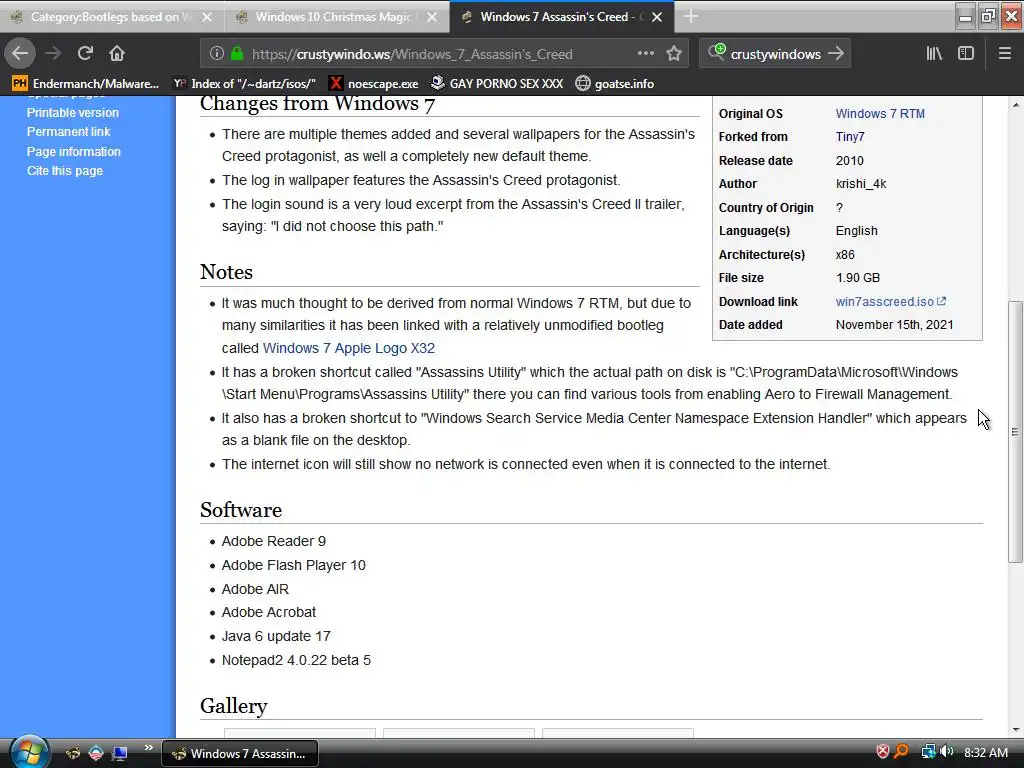Click the Notes section heading

[x=226, y=272]
